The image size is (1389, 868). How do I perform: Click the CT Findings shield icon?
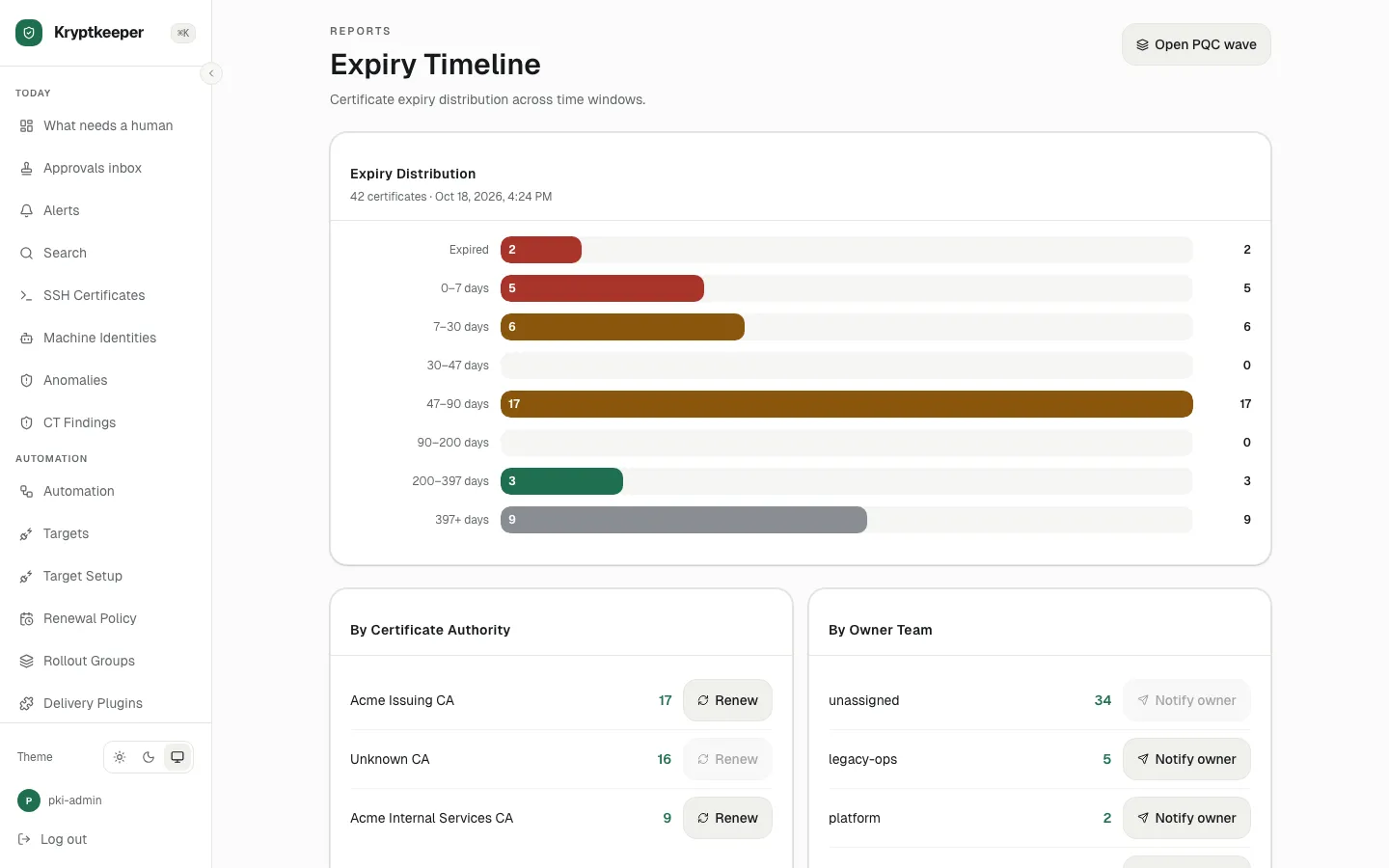pos(27,423)
